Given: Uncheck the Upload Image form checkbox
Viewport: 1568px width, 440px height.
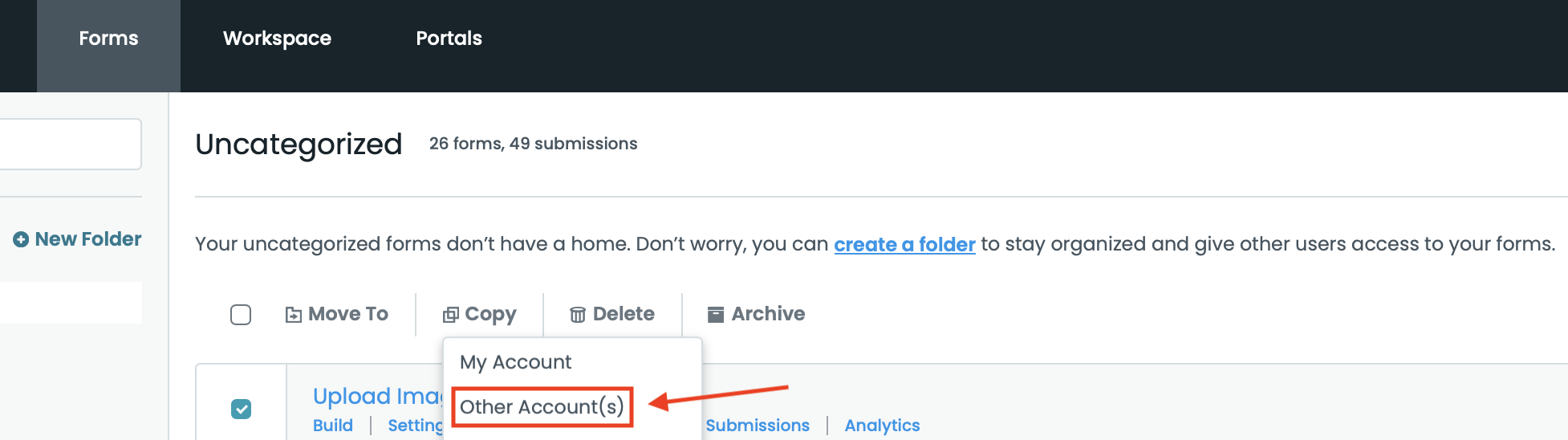Looking at the screenshot, I should pyautogui.click(x=241, y=409).
